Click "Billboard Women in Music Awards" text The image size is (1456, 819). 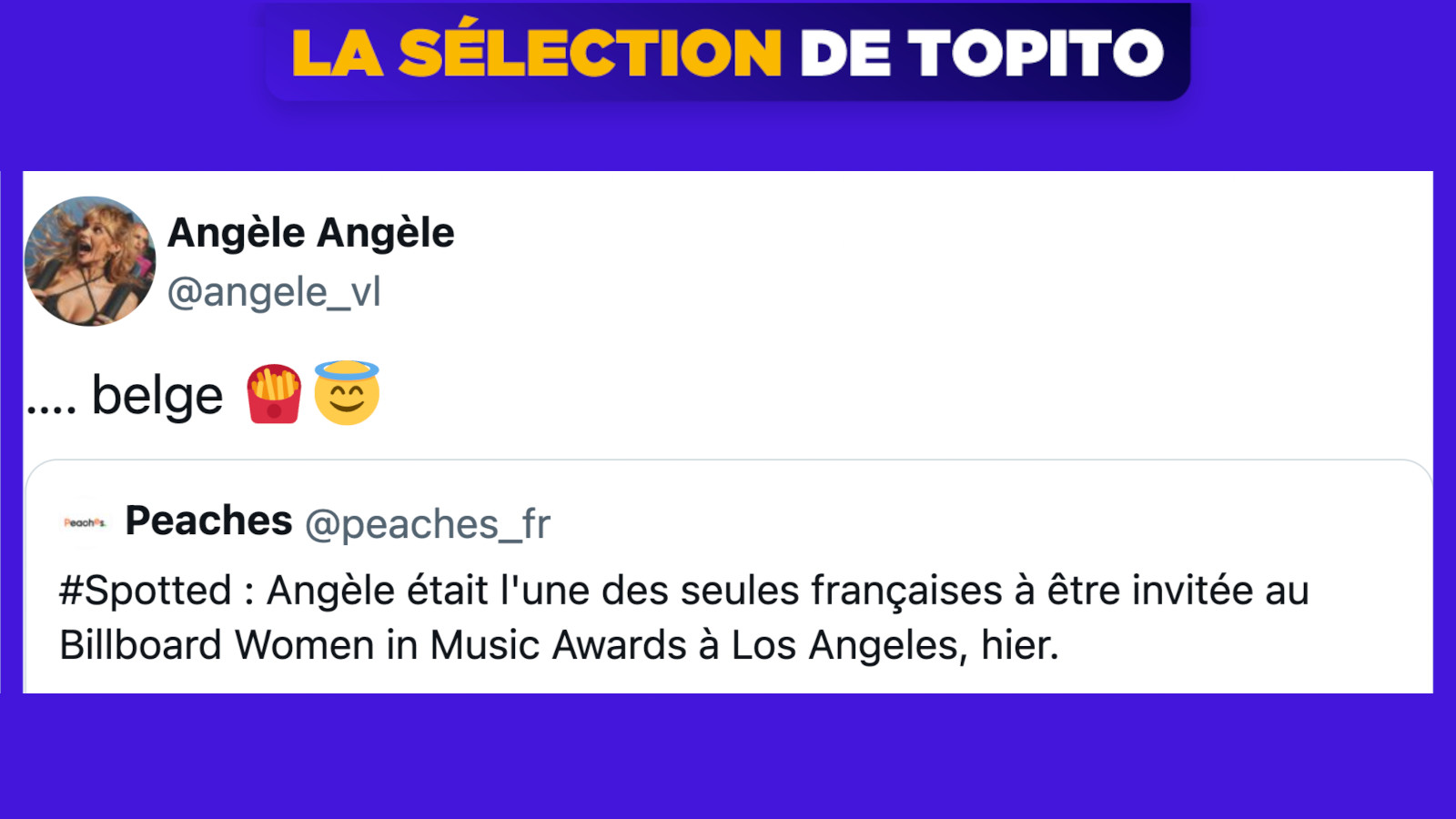[373, 645]
